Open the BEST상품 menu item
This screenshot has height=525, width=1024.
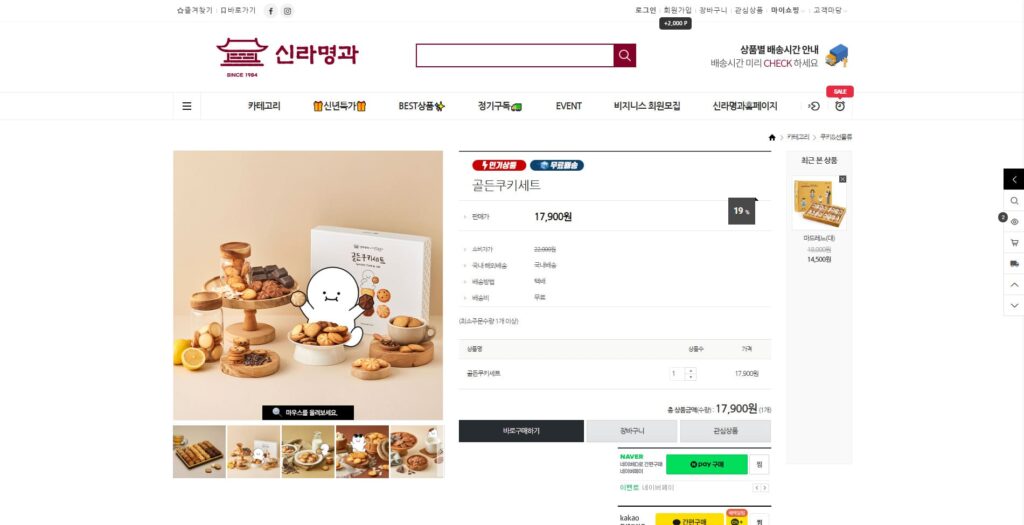click(x=421, y=106)
